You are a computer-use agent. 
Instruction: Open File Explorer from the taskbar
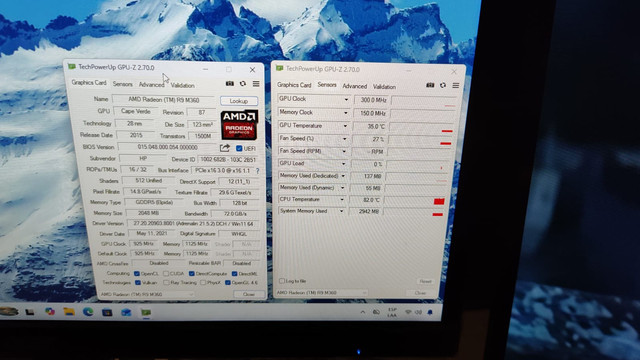click(x=69, y=311)
